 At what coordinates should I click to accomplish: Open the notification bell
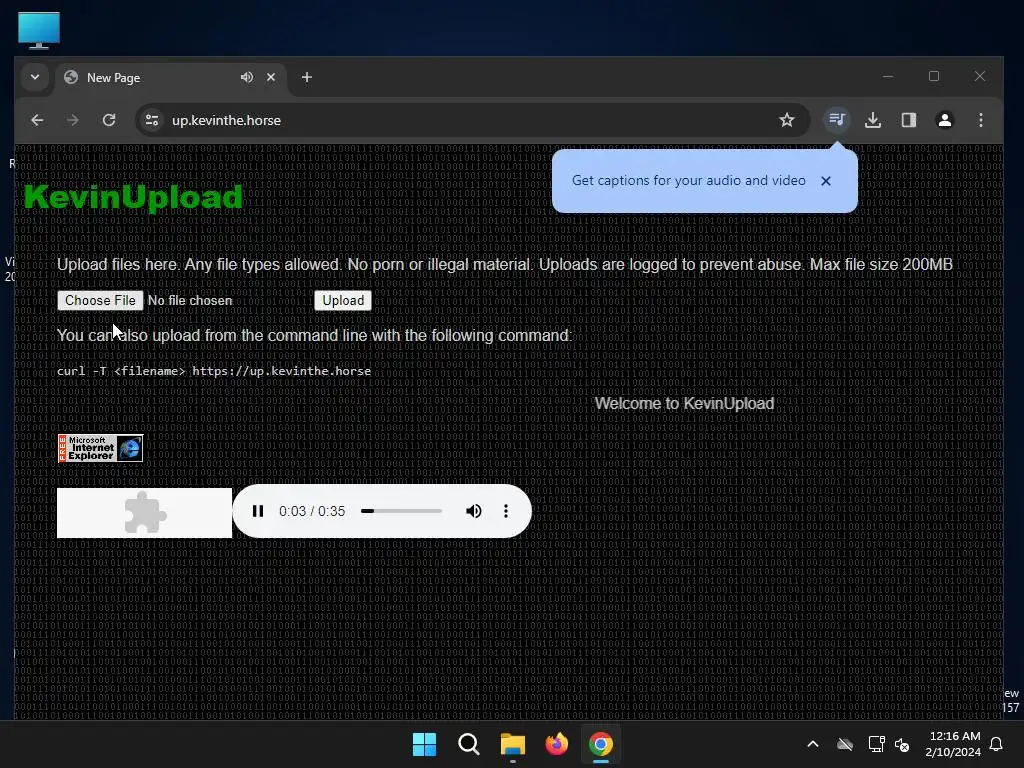[996, 744]
